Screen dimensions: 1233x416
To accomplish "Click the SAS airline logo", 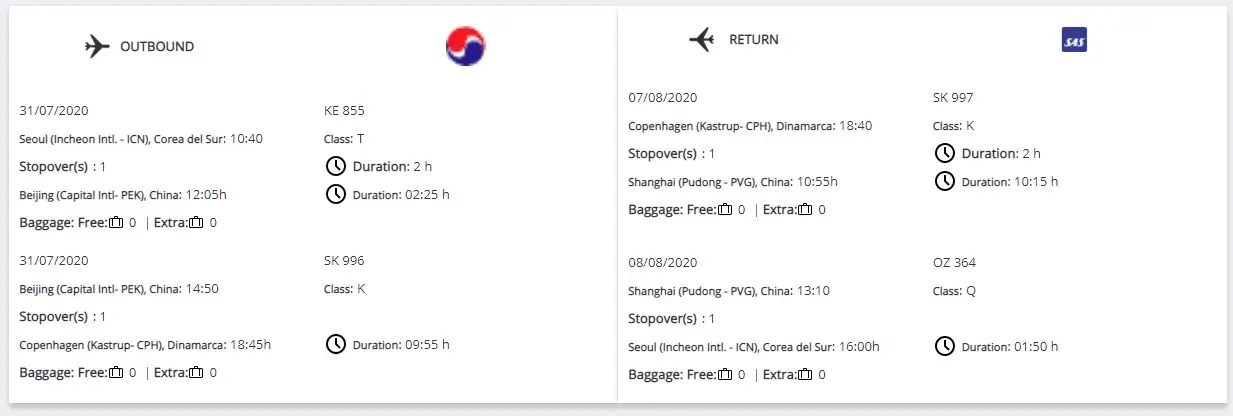I will [1074, 40].
